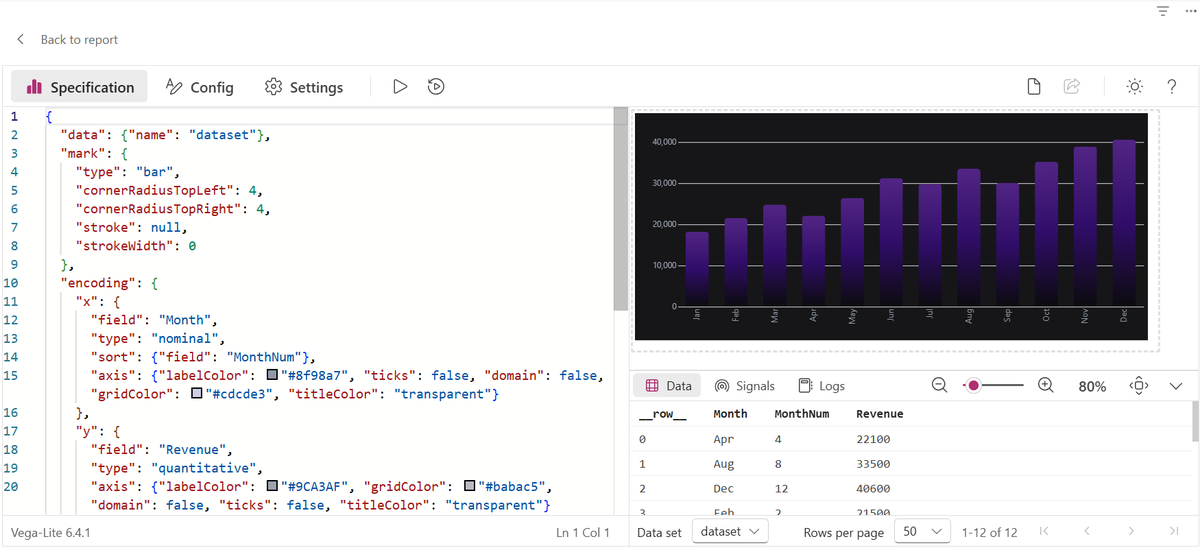Open the Config tab

click(199, 87)
